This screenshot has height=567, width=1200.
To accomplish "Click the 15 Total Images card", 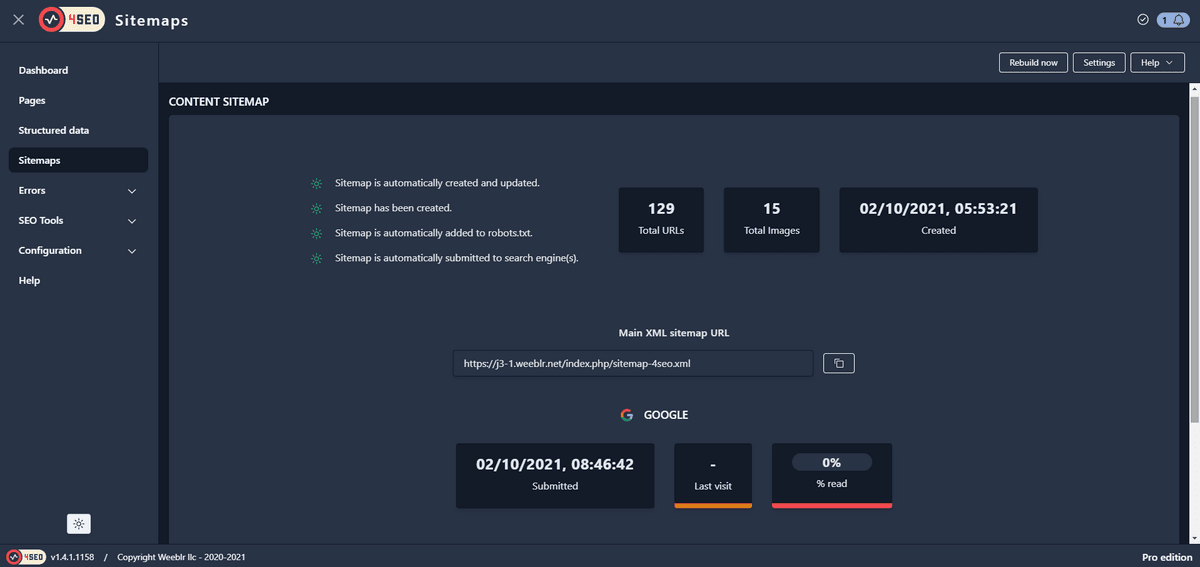I will click(771, 219).
